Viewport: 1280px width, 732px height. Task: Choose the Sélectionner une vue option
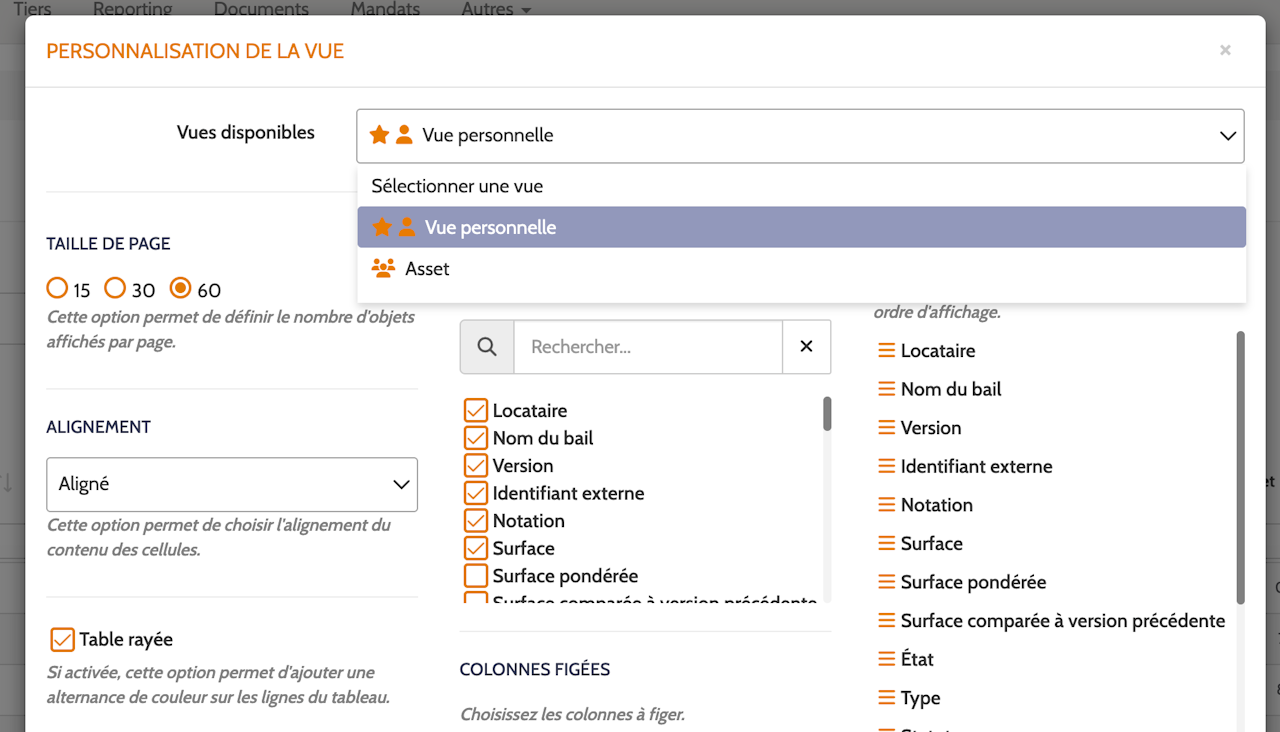pyautogui.click(x=801, y=186)
